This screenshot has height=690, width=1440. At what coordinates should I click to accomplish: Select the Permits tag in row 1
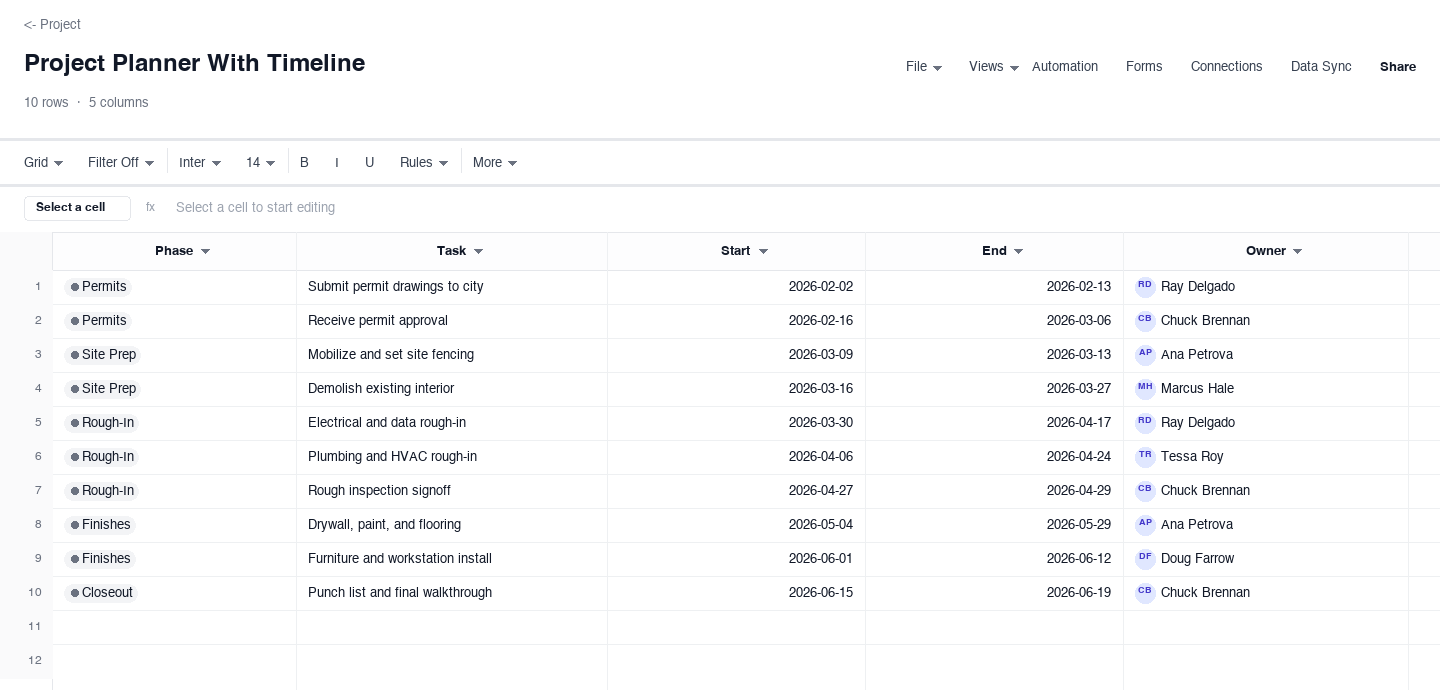pyautogui.click(x=98, y=287)
